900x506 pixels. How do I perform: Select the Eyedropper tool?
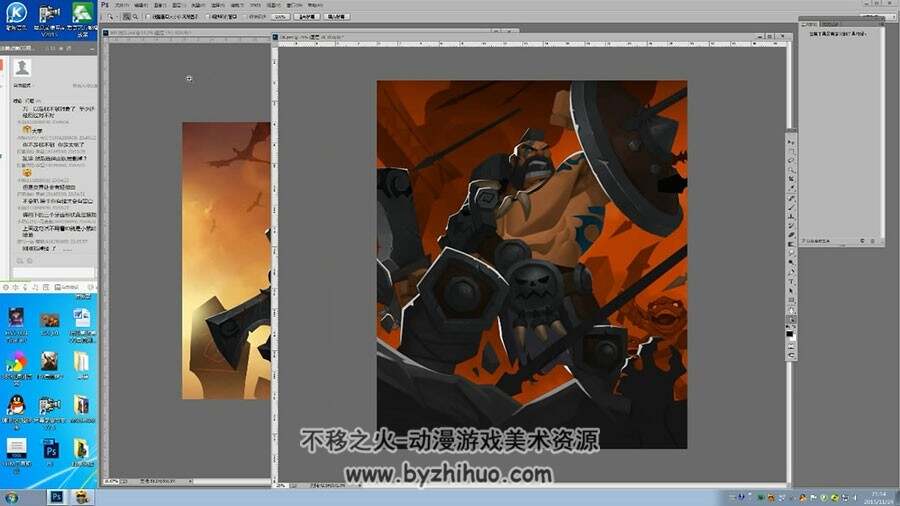point(792,187)
